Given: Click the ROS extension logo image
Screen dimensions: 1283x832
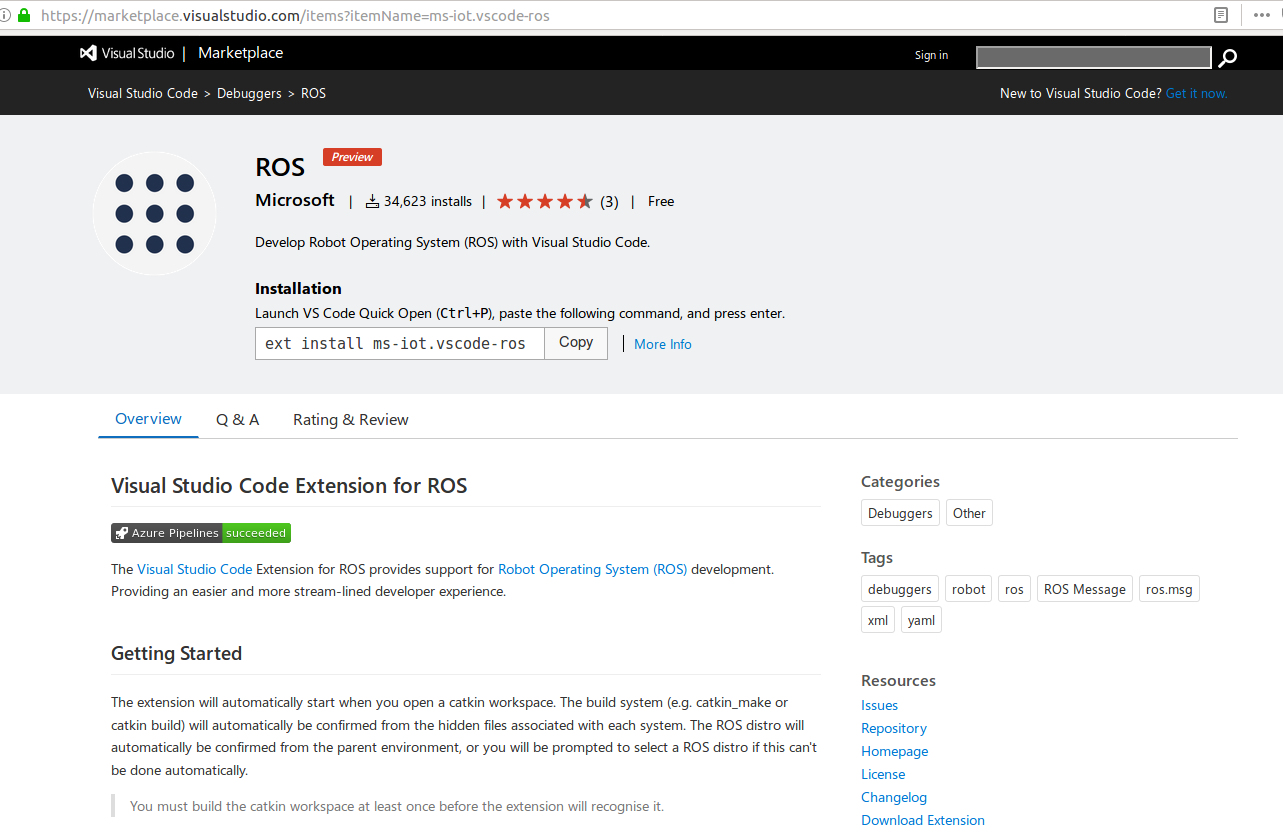Looking at the screenshot, I should pyautogui.click(x=154, y=213).
